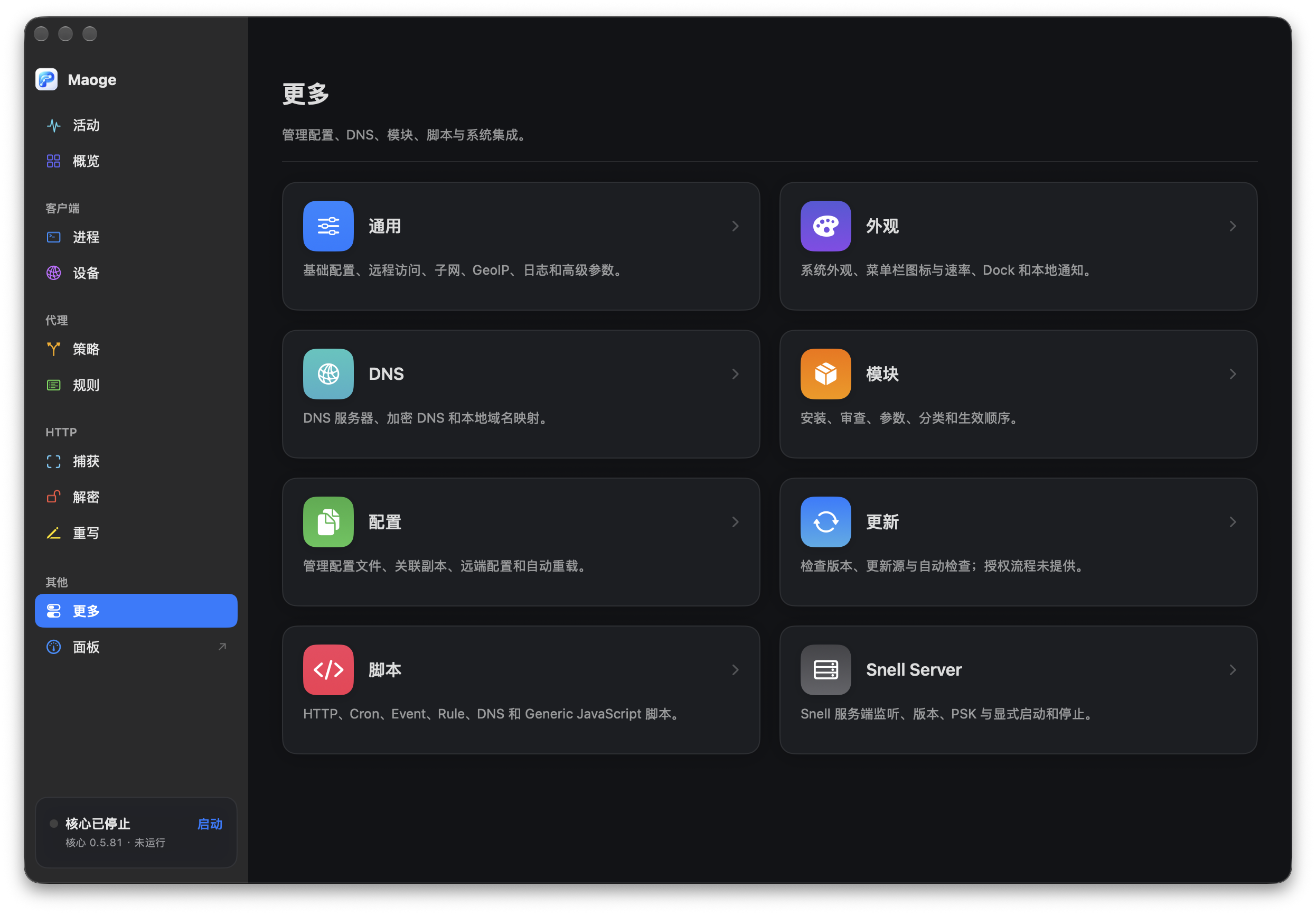Click the 核心已停止 status text
The image size is (1316, 915).
pos(97,824)
